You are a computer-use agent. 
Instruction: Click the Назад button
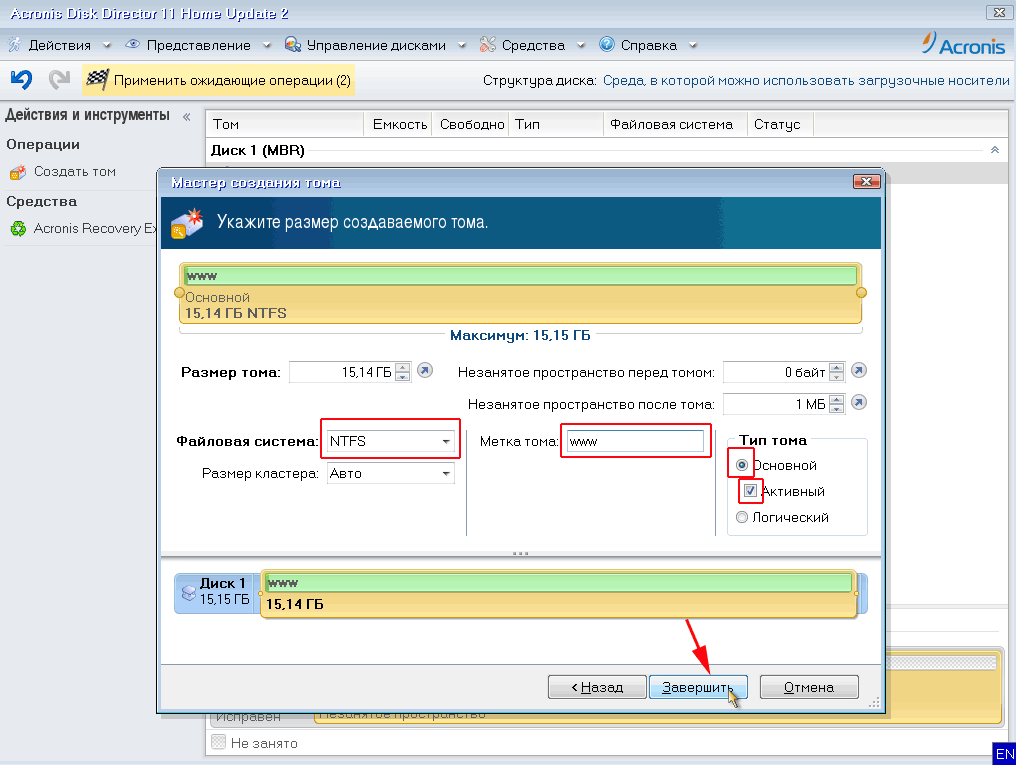[597, 687]
